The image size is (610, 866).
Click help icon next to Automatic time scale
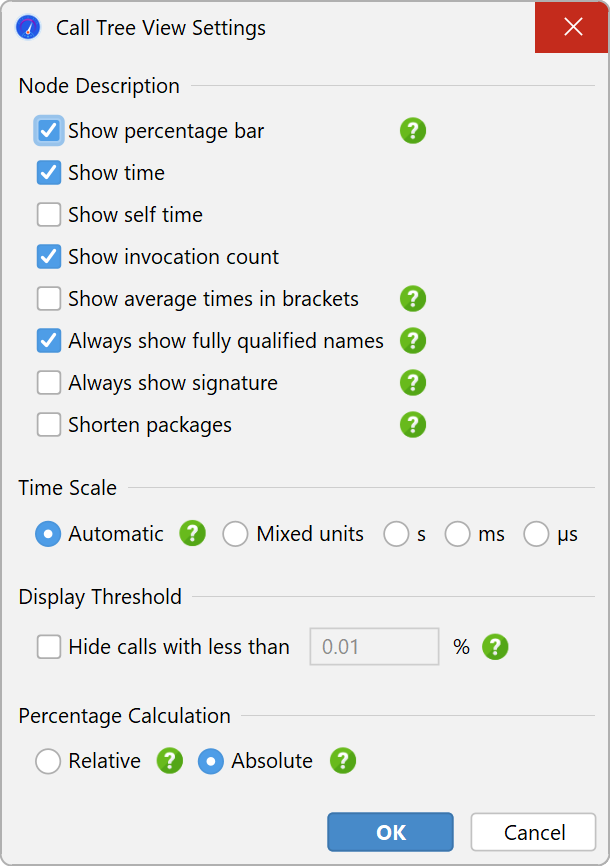tap(192, 534)
